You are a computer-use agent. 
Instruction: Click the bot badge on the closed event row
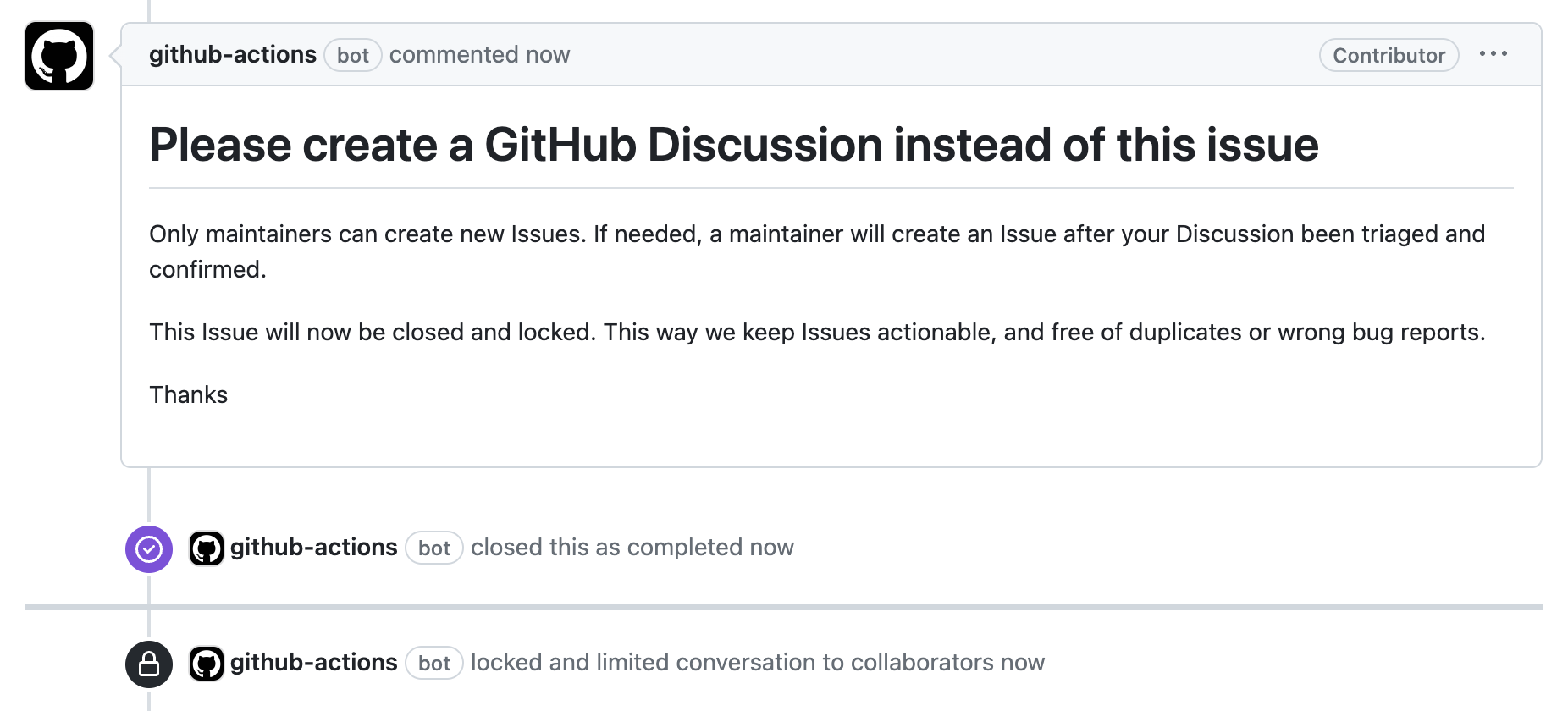point(433,548)
